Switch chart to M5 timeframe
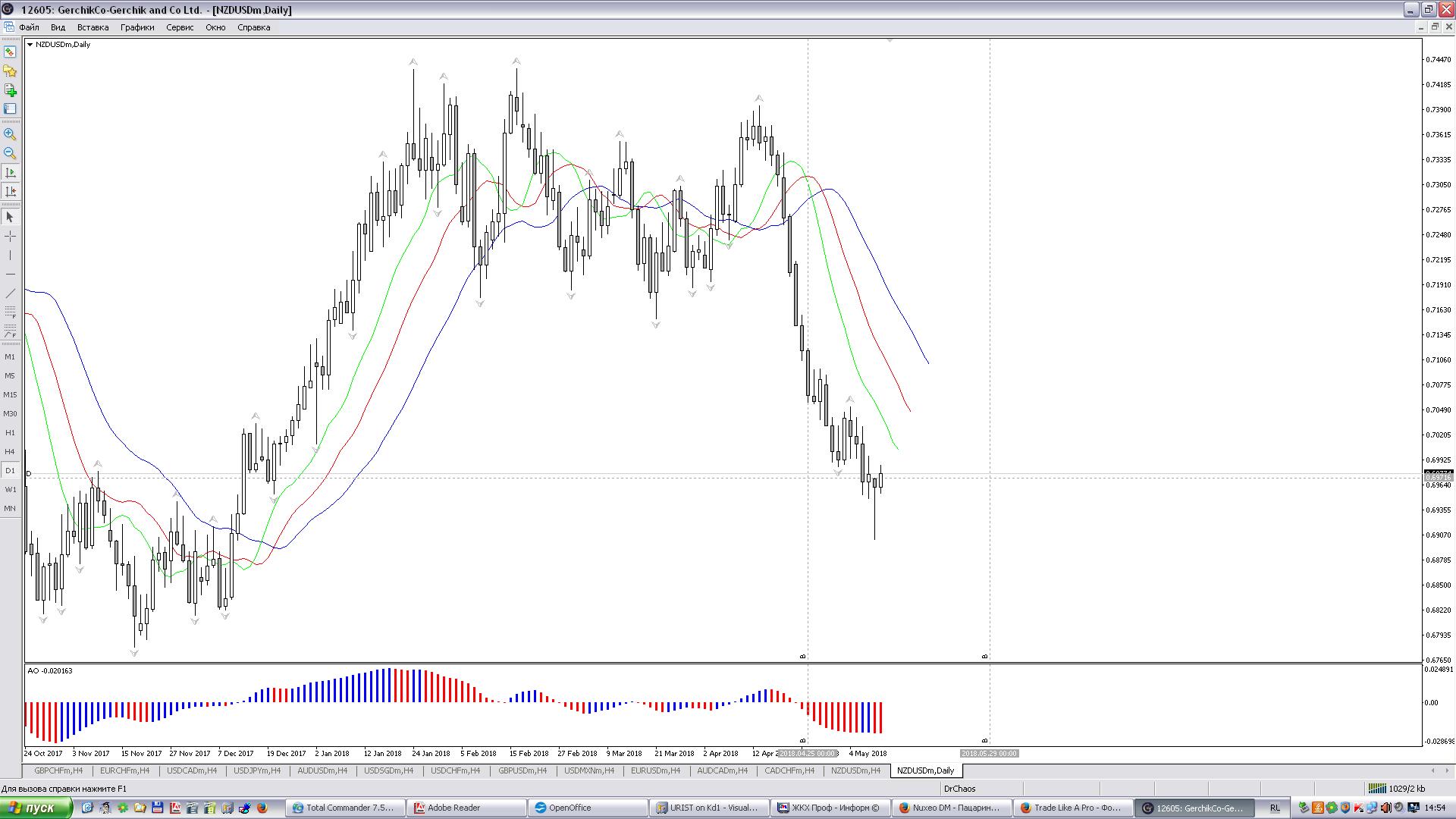The width and height of the screenshot is (1456, 819). (10, 375)
